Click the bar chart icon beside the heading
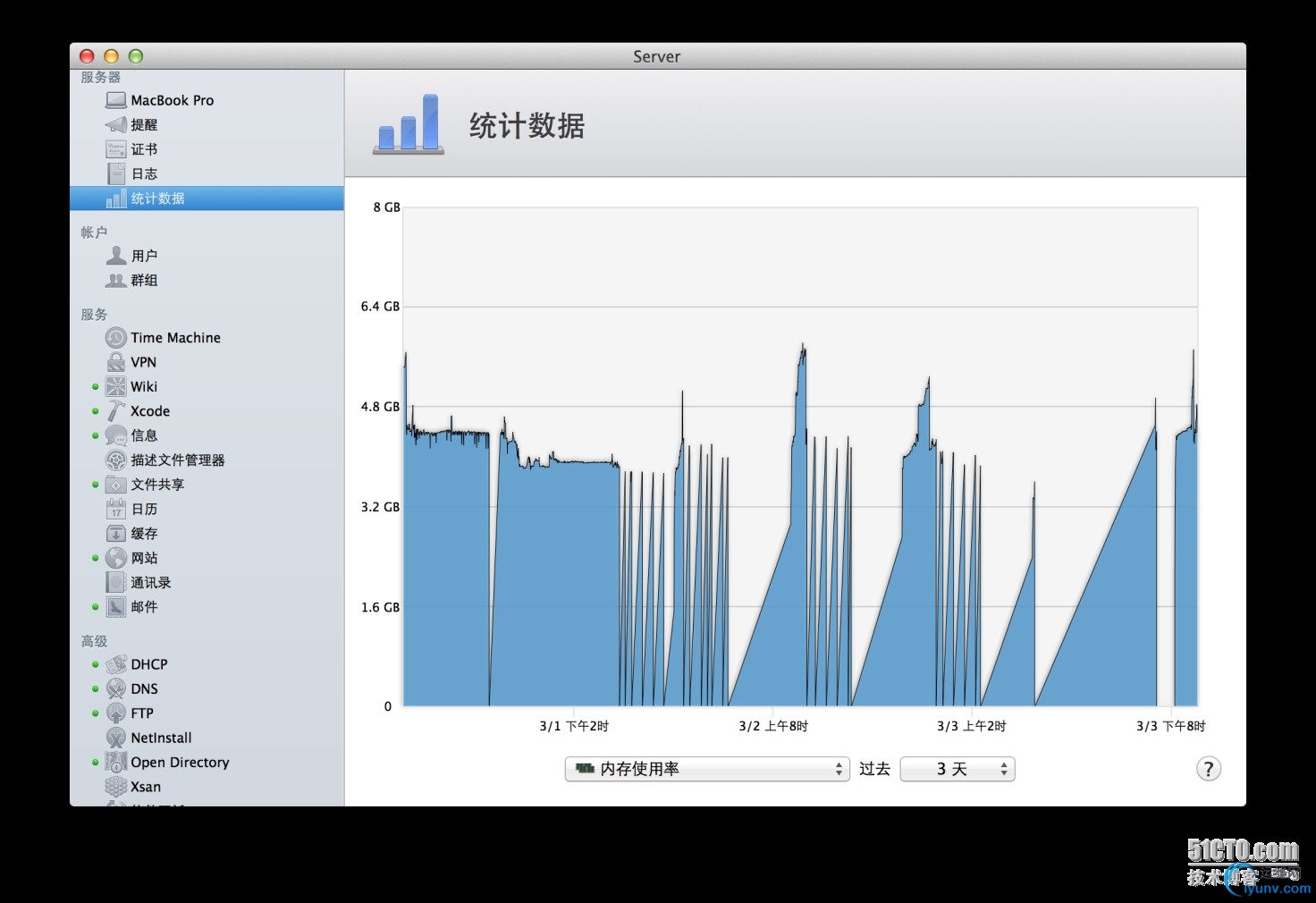1316x903 pixels. click(x=409, y=123)
